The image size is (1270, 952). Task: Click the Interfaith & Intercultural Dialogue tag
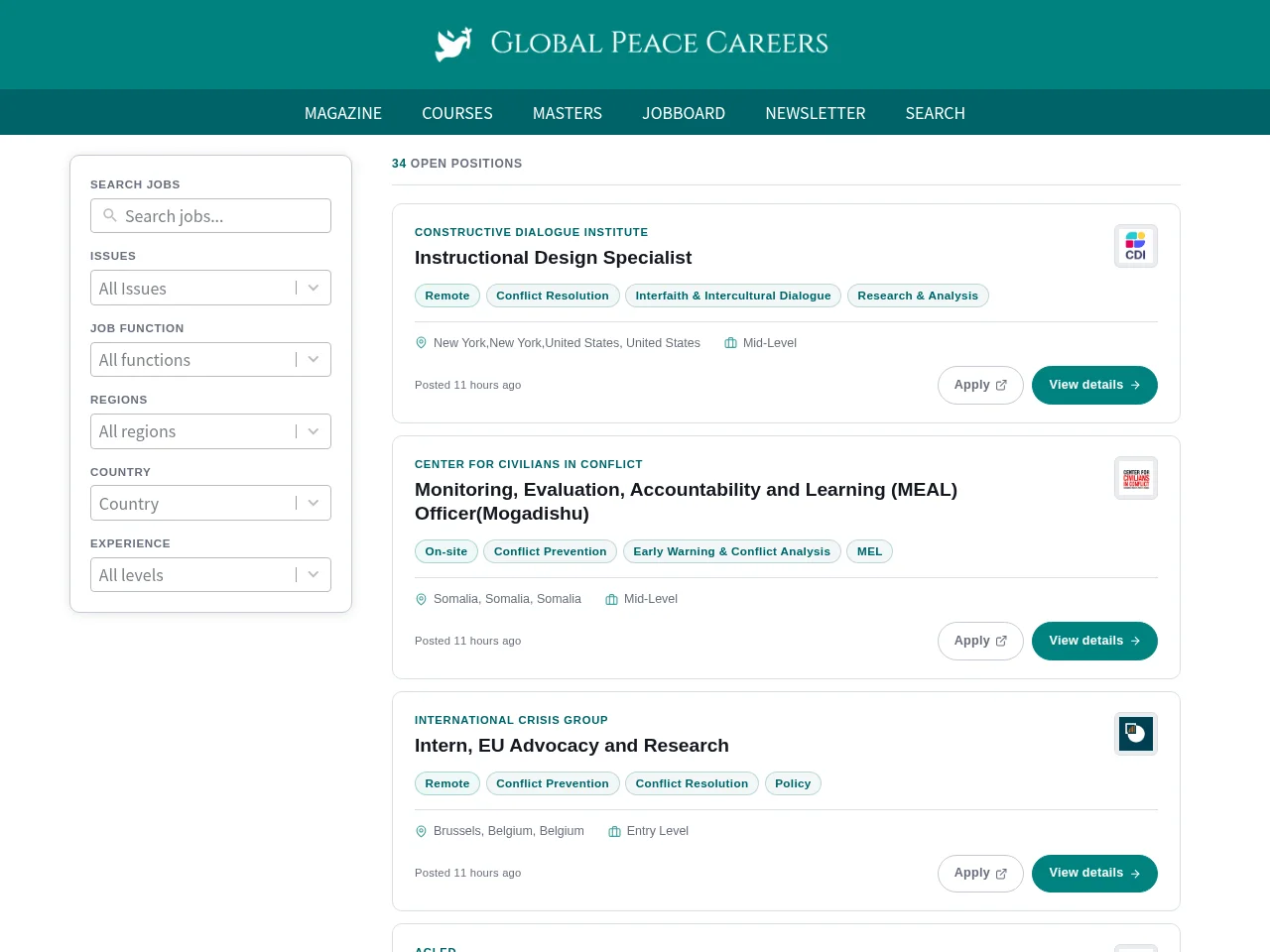click(733, 296)
